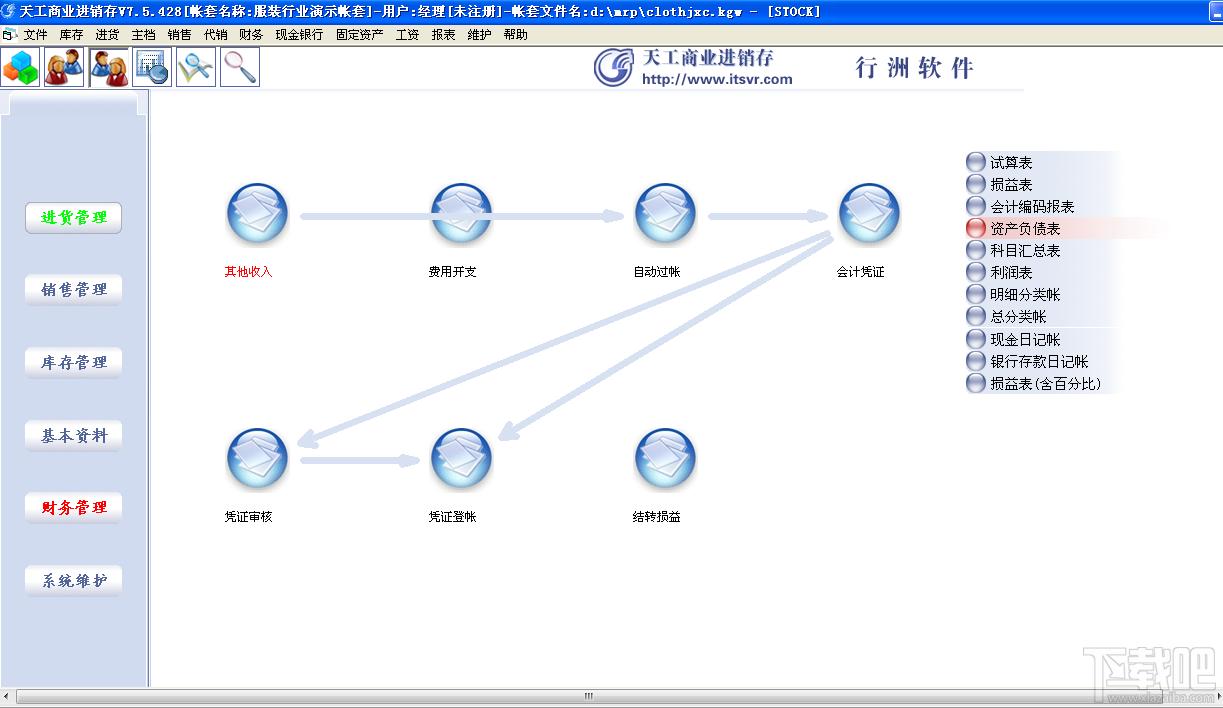Select the 系统维护 sidebar button
This screenshot has width=1223, height=708.
click(74, 580)
